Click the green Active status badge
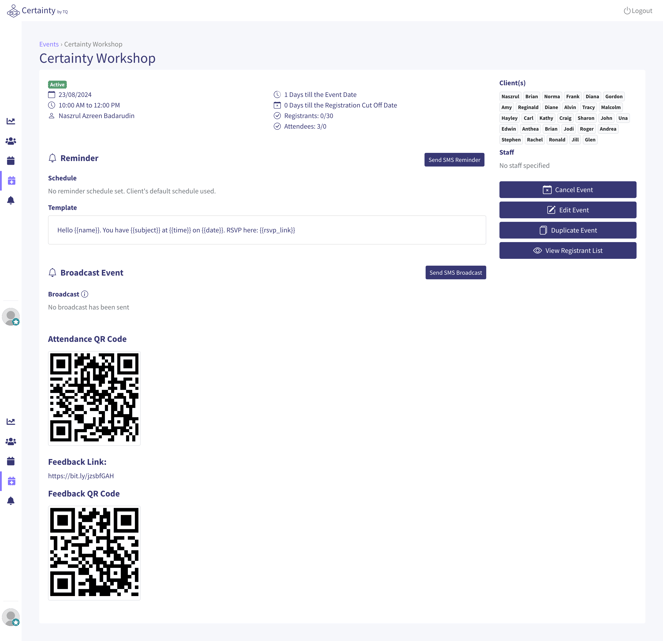The image size is (663, 641). [x=57, y=84]
